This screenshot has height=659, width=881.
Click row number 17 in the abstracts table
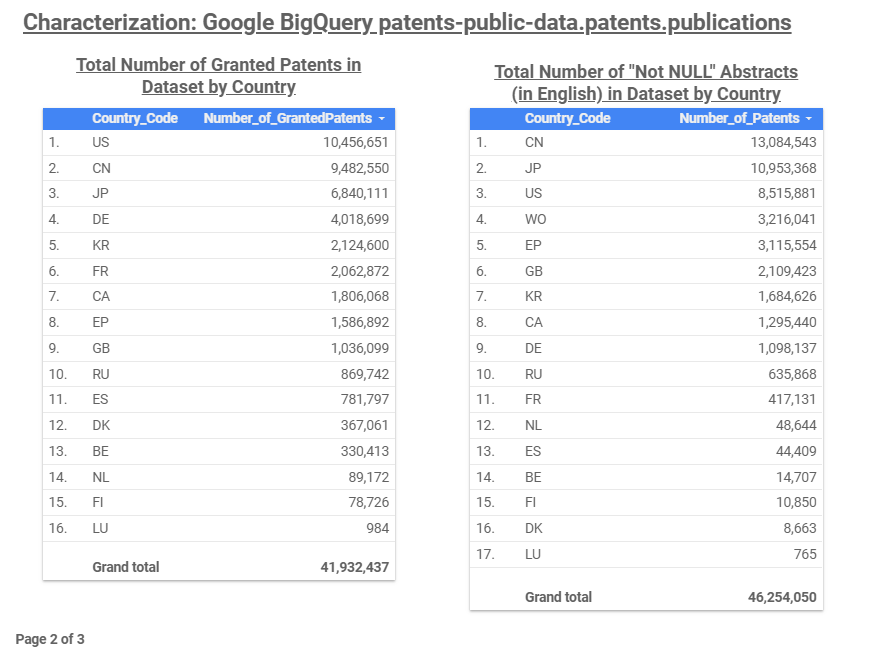coord(485,554)
